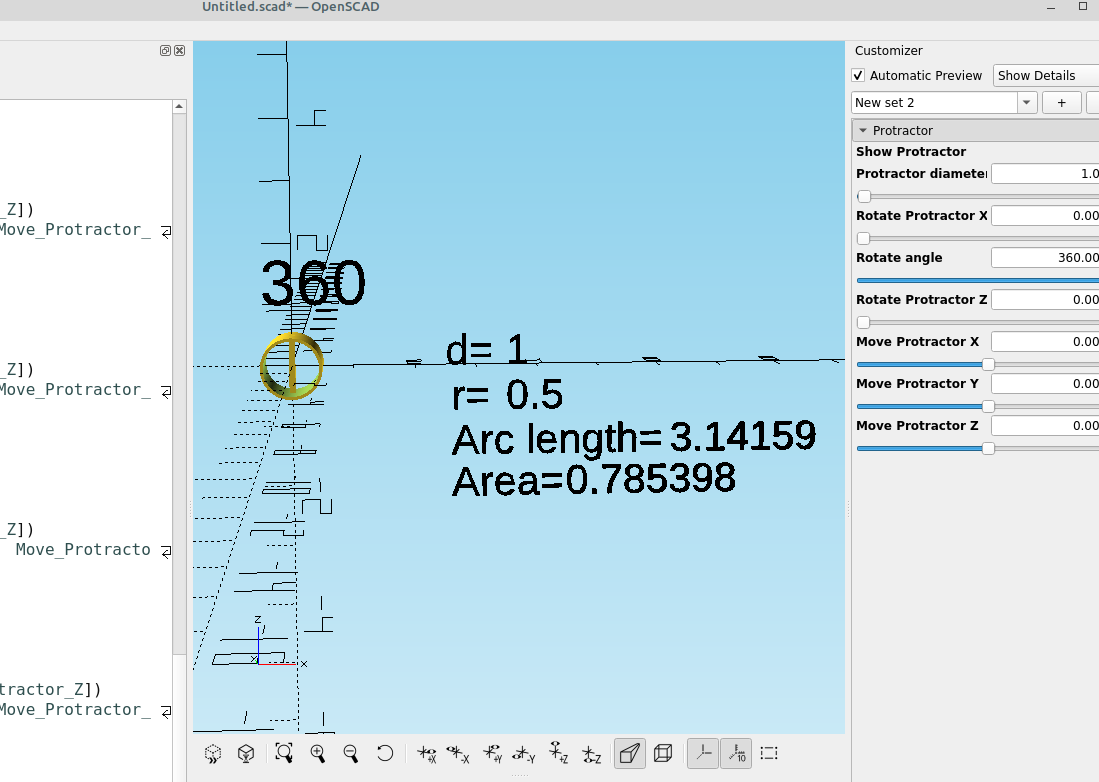Switch to orthogonal projection icon
Screen dimensions: 1099x782
tap(663, 753)
